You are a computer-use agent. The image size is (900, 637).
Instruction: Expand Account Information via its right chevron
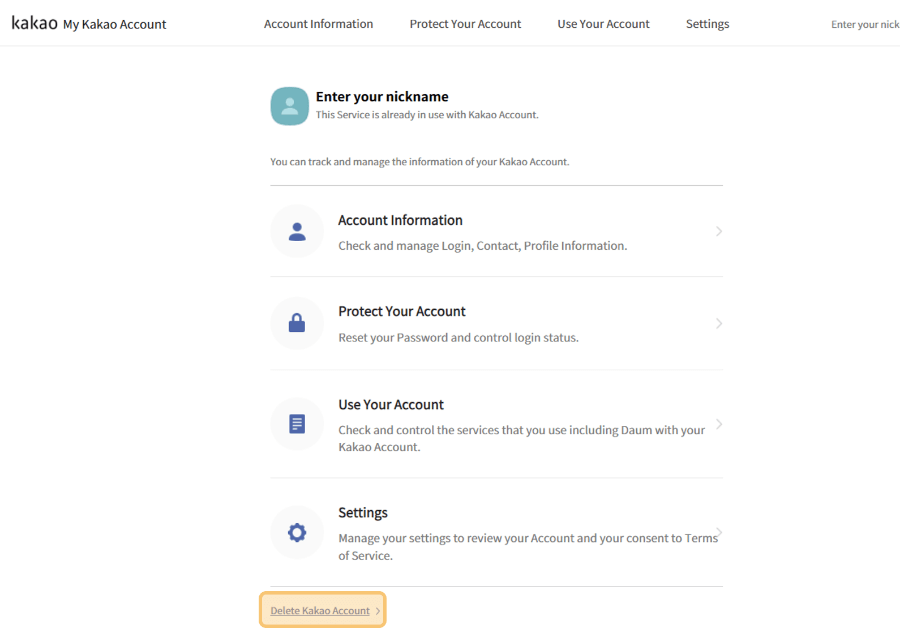click(719, 231)
